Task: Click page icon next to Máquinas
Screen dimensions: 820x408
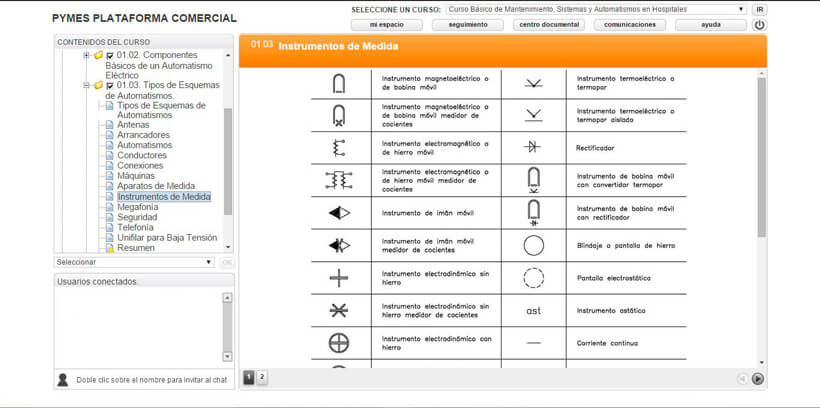Action: pos(109,176)
